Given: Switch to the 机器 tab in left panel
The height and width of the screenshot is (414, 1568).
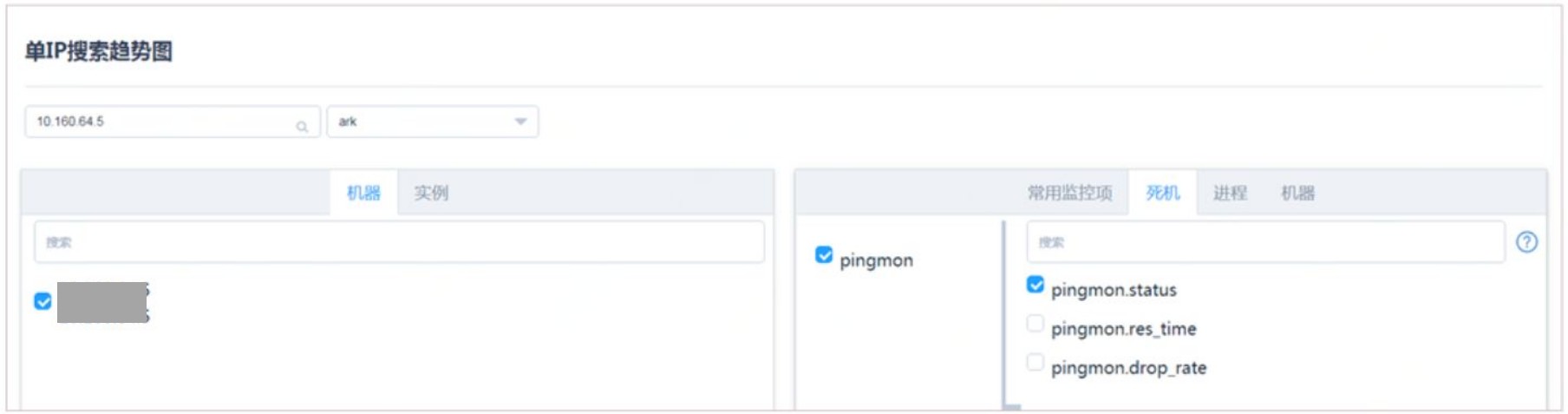Looking at the screenshot, I should click(x=363, y=193).
